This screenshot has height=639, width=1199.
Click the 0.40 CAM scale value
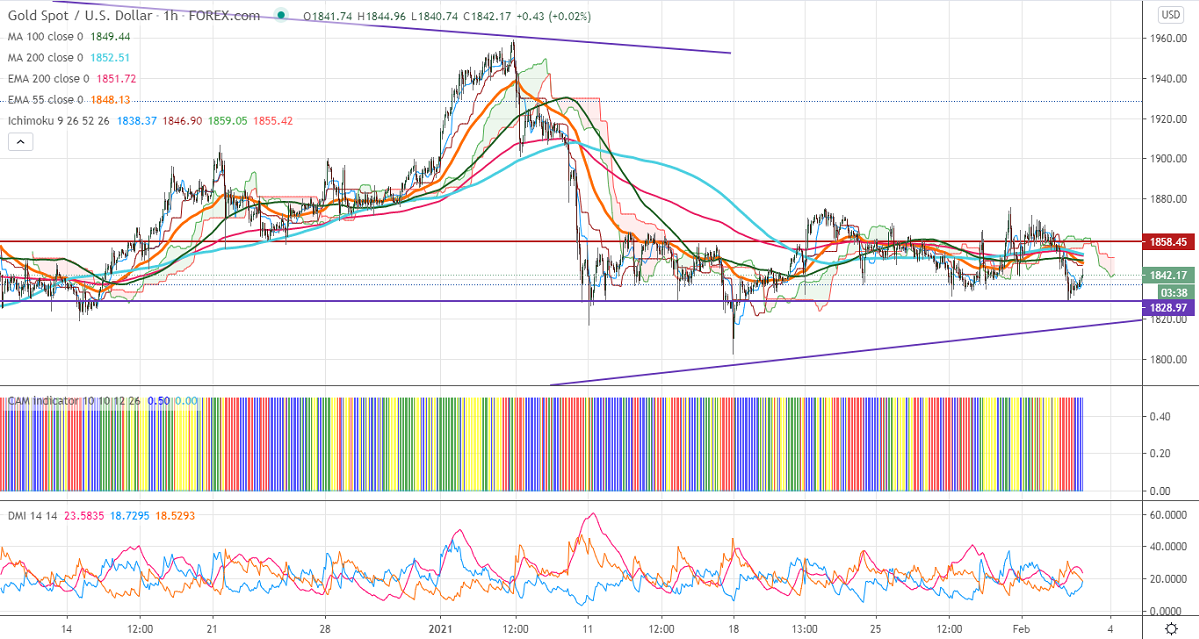point(1160,417)
